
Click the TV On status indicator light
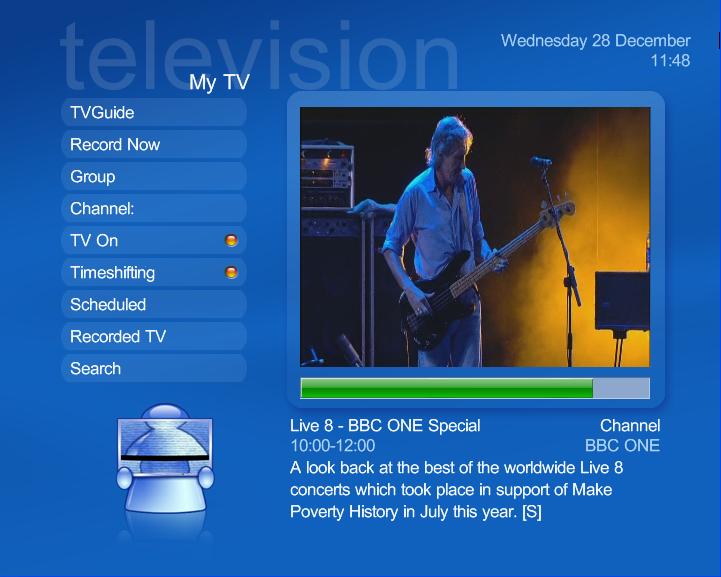coord(231,240)
